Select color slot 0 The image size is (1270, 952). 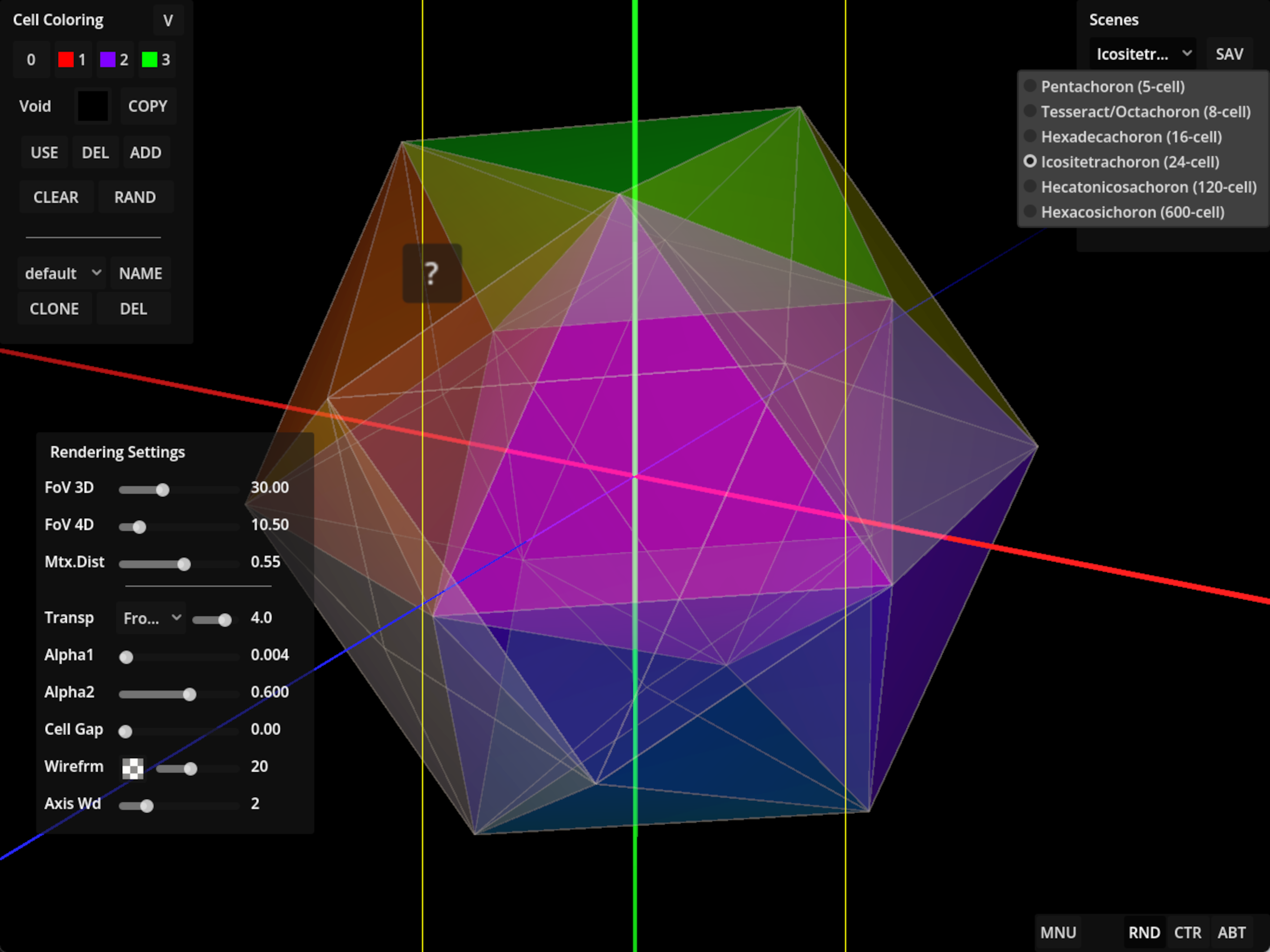[31, 59]
